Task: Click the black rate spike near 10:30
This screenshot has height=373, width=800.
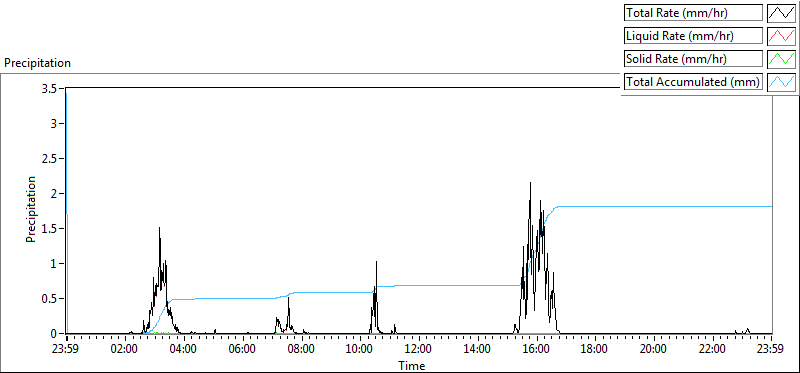Action: [376, 262]
